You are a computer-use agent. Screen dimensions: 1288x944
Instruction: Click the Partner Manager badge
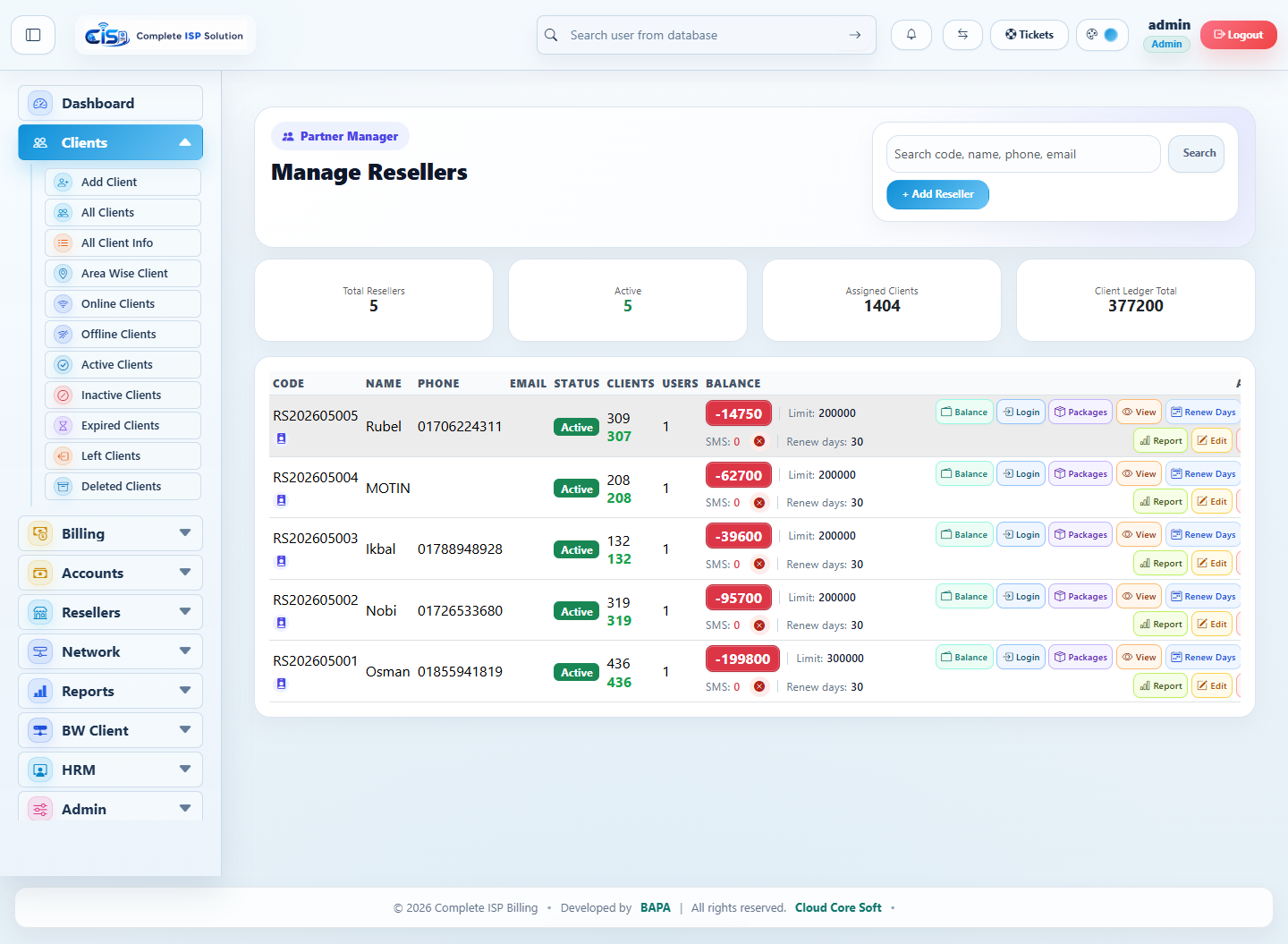click(340, 137)
